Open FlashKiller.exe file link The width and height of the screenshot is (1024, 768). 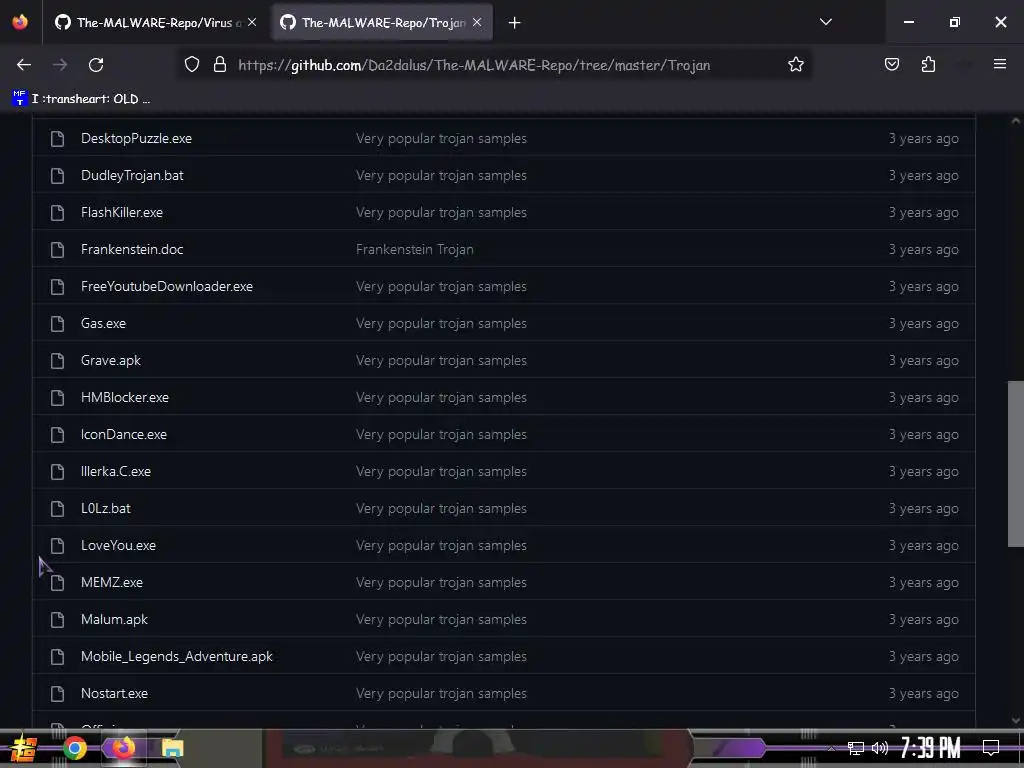pos(121,212)
